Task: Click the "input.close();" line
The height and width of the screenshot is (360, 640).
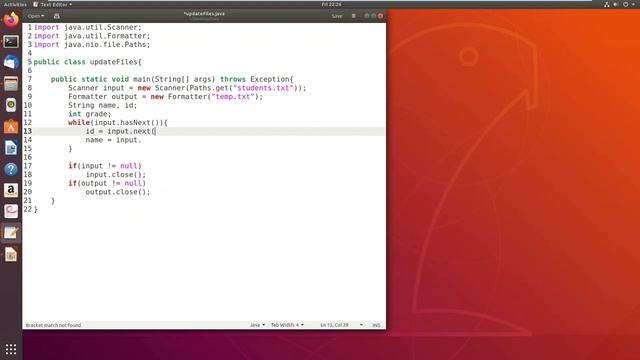Action: [116, 175]
